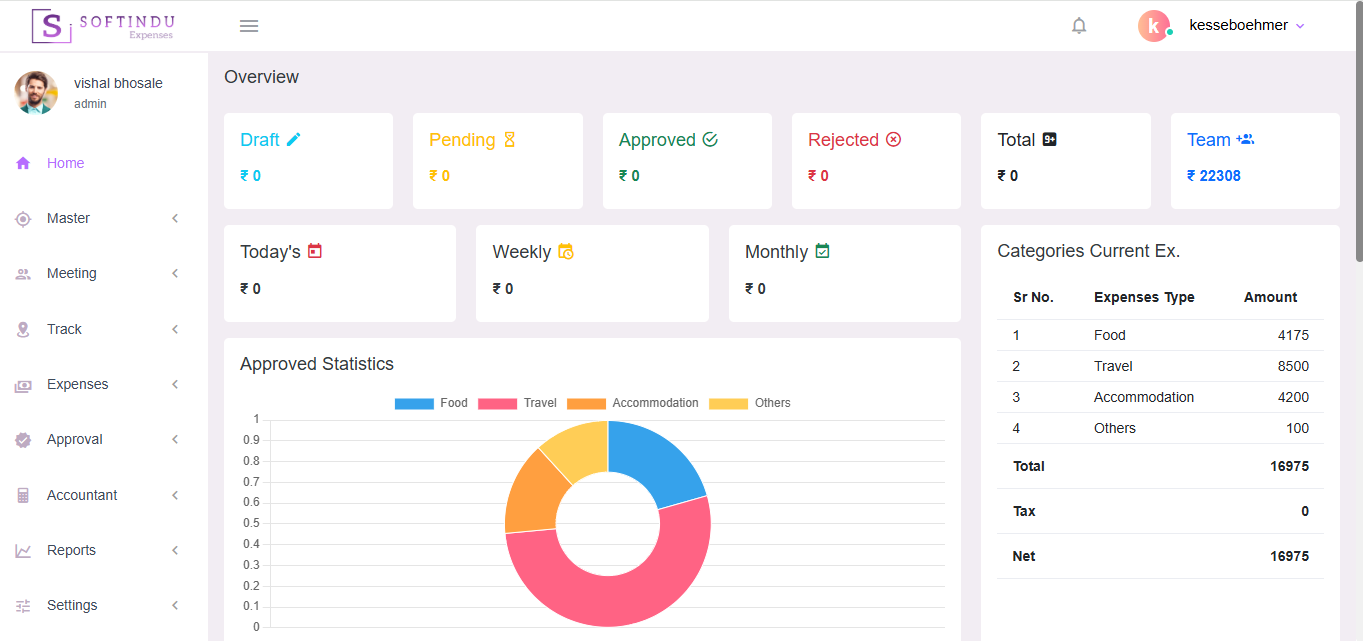
Task: Click the Today's calendar icon
Action: coord(315,251)
